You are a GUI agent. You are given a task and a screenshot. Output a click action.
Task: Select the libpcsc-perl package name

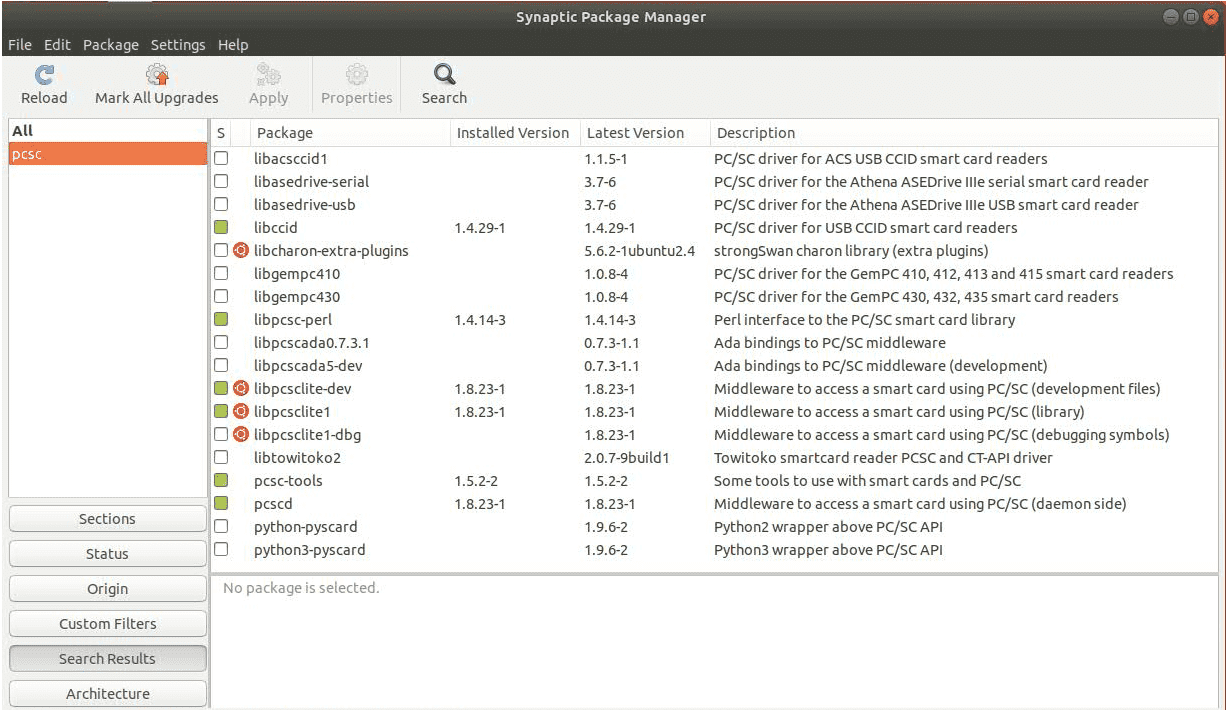click(293, 320)
